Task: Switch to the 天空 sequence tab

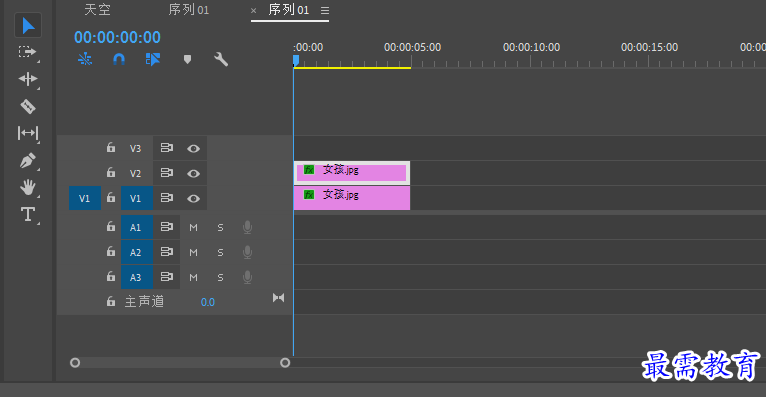Action: tap(97, 10)
